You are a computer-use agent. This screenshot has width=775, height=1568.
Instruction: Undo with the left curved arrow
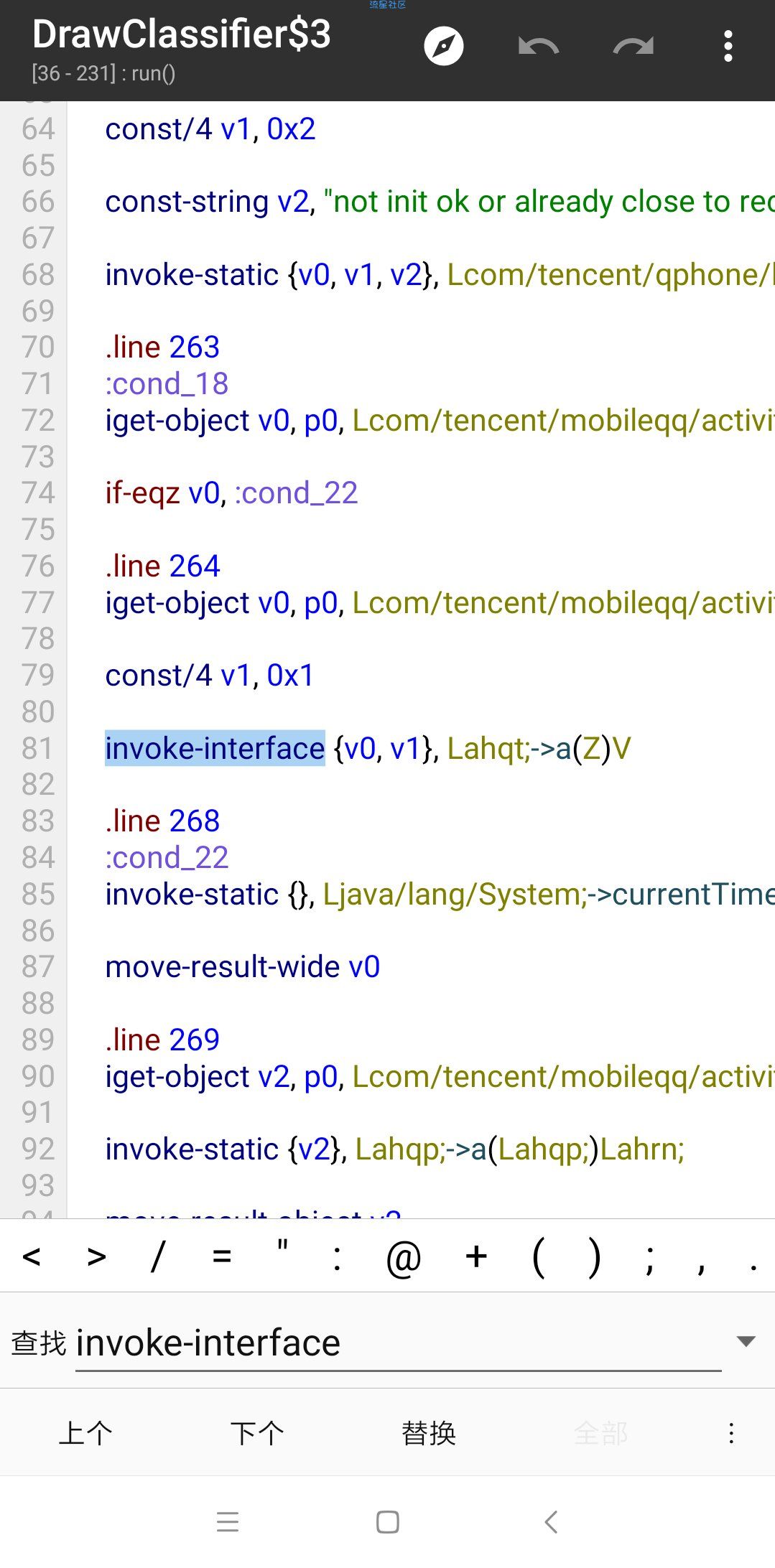pyautogui.click(x=538, y=47)
